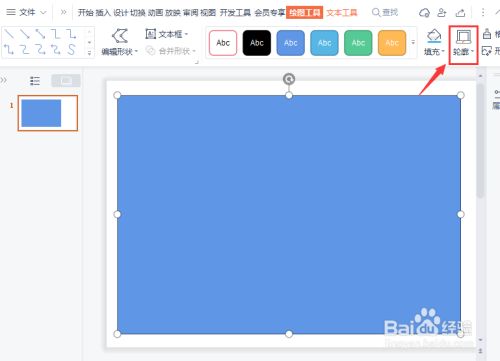
Task: Open the 视图 tab
Action: point(208,13)
